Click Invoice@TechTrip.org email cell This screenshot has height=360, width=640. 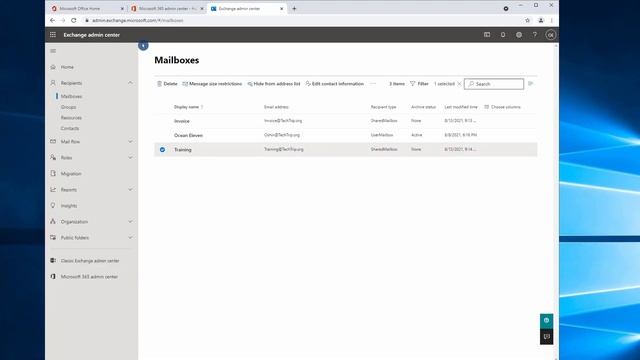pyautogui.click(x=283, y=121)
